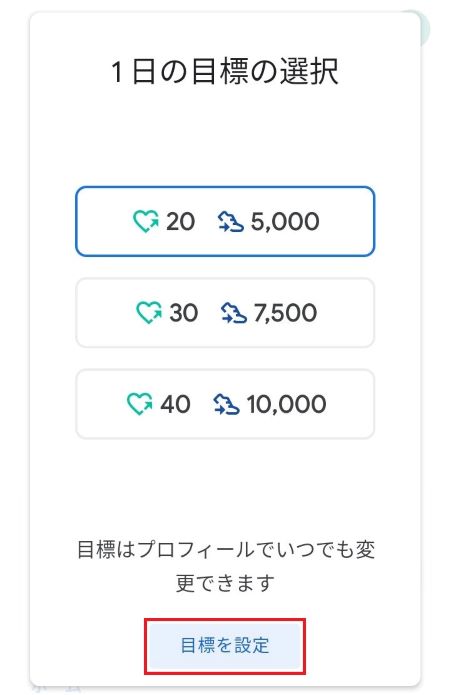Image resolution: width=450 pixels, height=695 pixels.
Task: Click the 目標はプロフィールでいつでも変 note line
Action: [226, 550]
